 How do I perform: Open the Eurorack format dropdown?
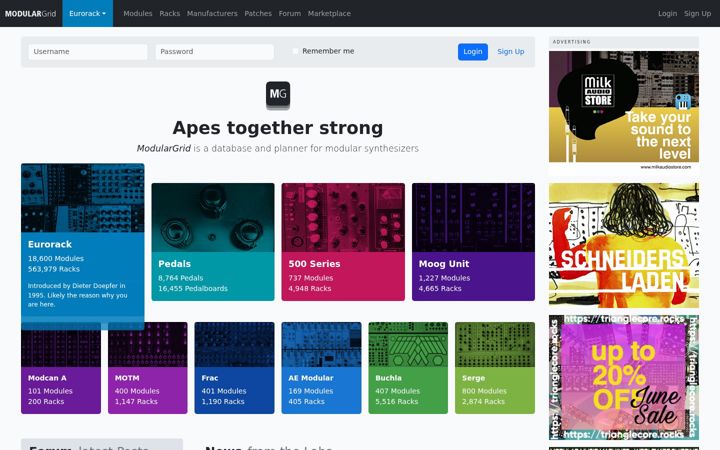87,13
